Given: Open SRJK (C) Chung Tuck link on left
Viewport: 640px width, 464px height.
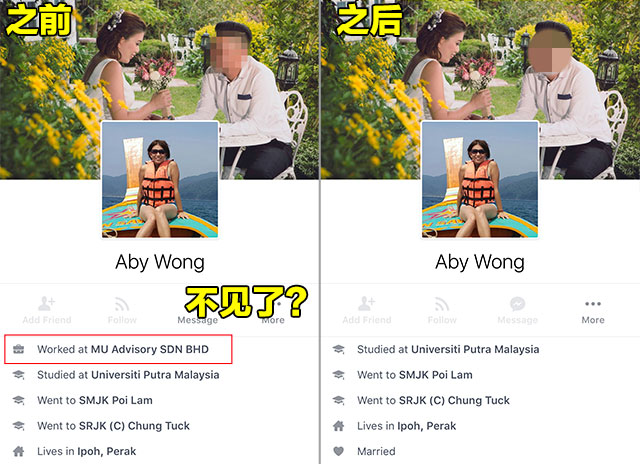Looking at the screenshot, I should coord(134,426).
